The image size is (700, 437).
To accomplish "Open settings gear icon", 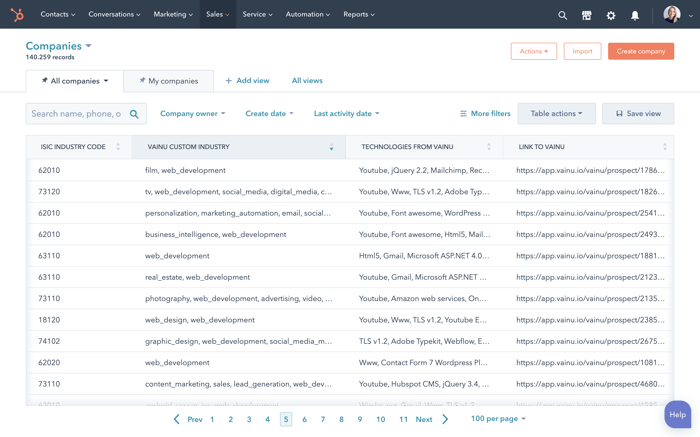I will pos(611,15).
